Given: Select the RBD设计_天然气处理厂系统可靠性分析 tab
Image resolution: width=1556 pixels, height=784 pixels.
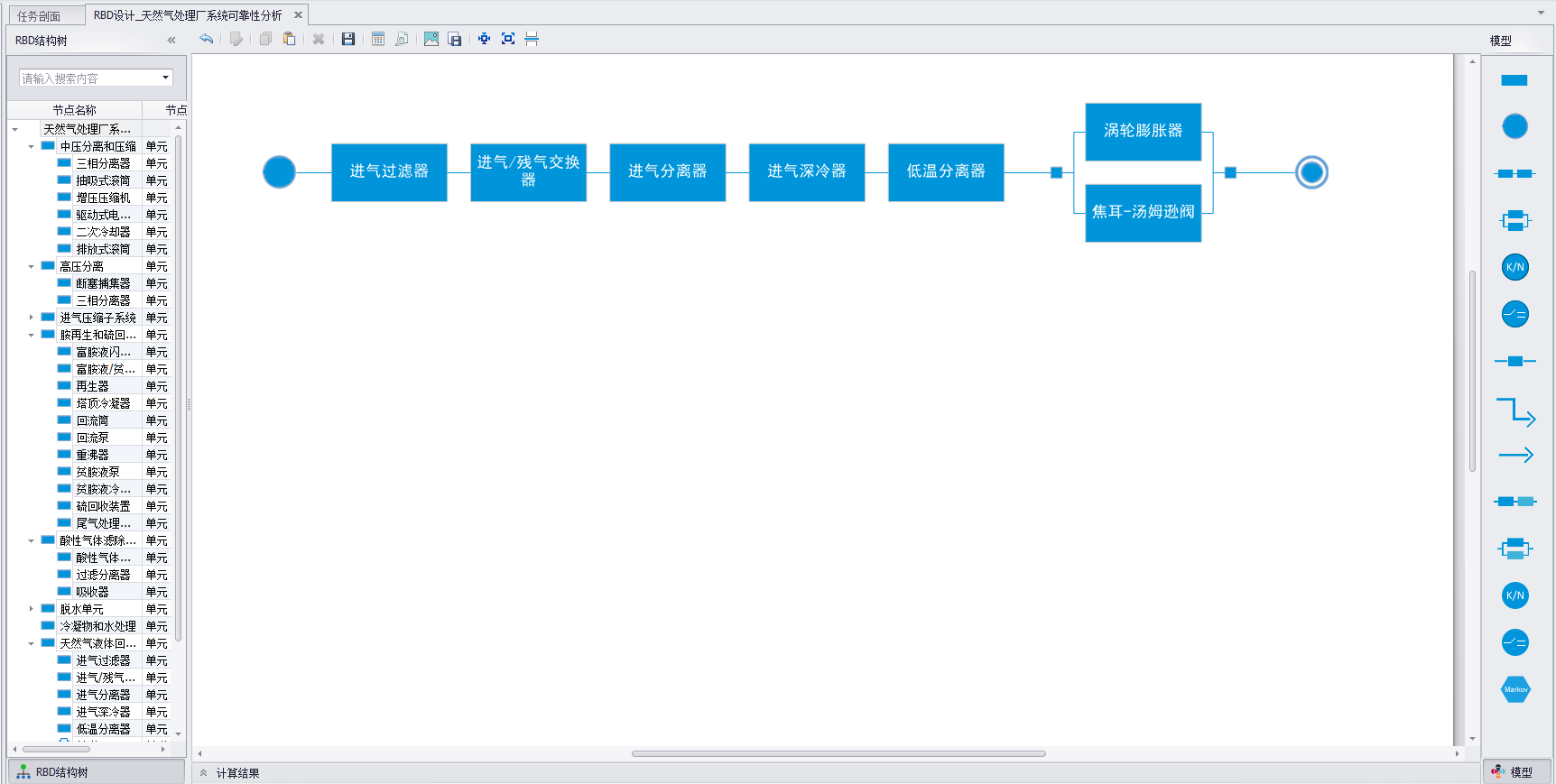Looking at the screenshot, I should pyautogui.click(x=188, y=15).
